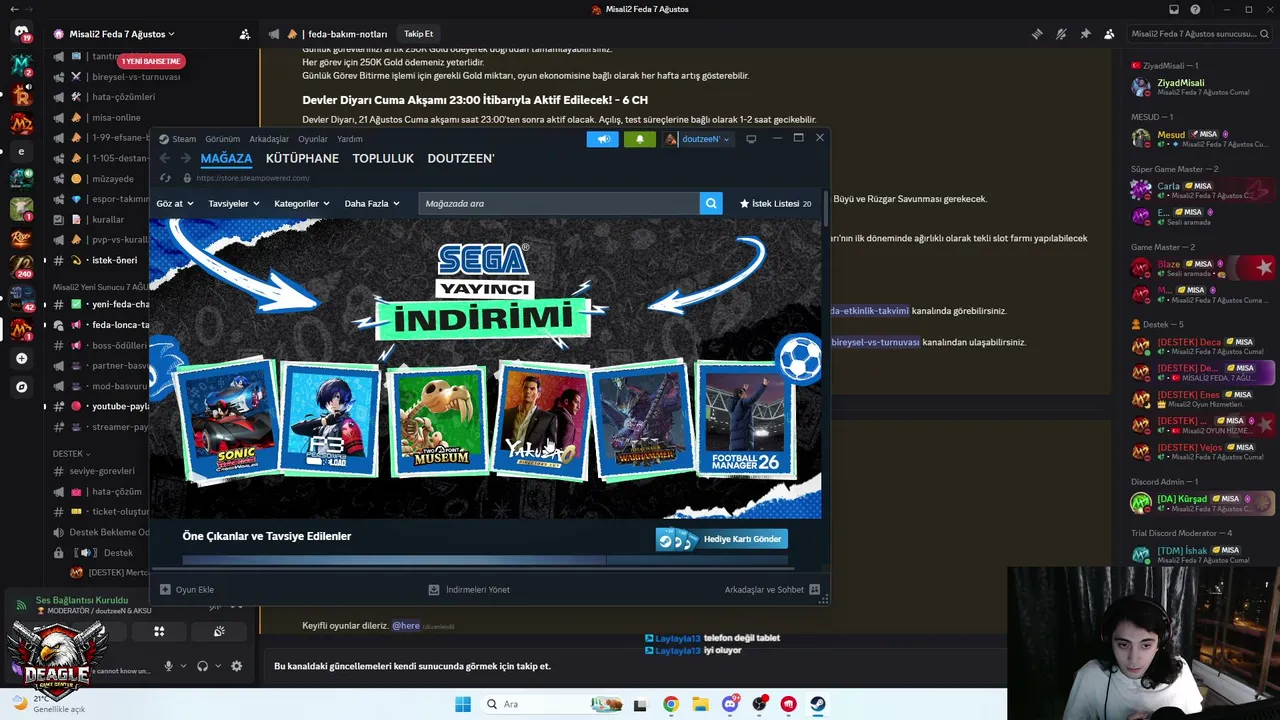Toggle Discord member list
Screen dimensions: 1280x720
click(1109, 34)
